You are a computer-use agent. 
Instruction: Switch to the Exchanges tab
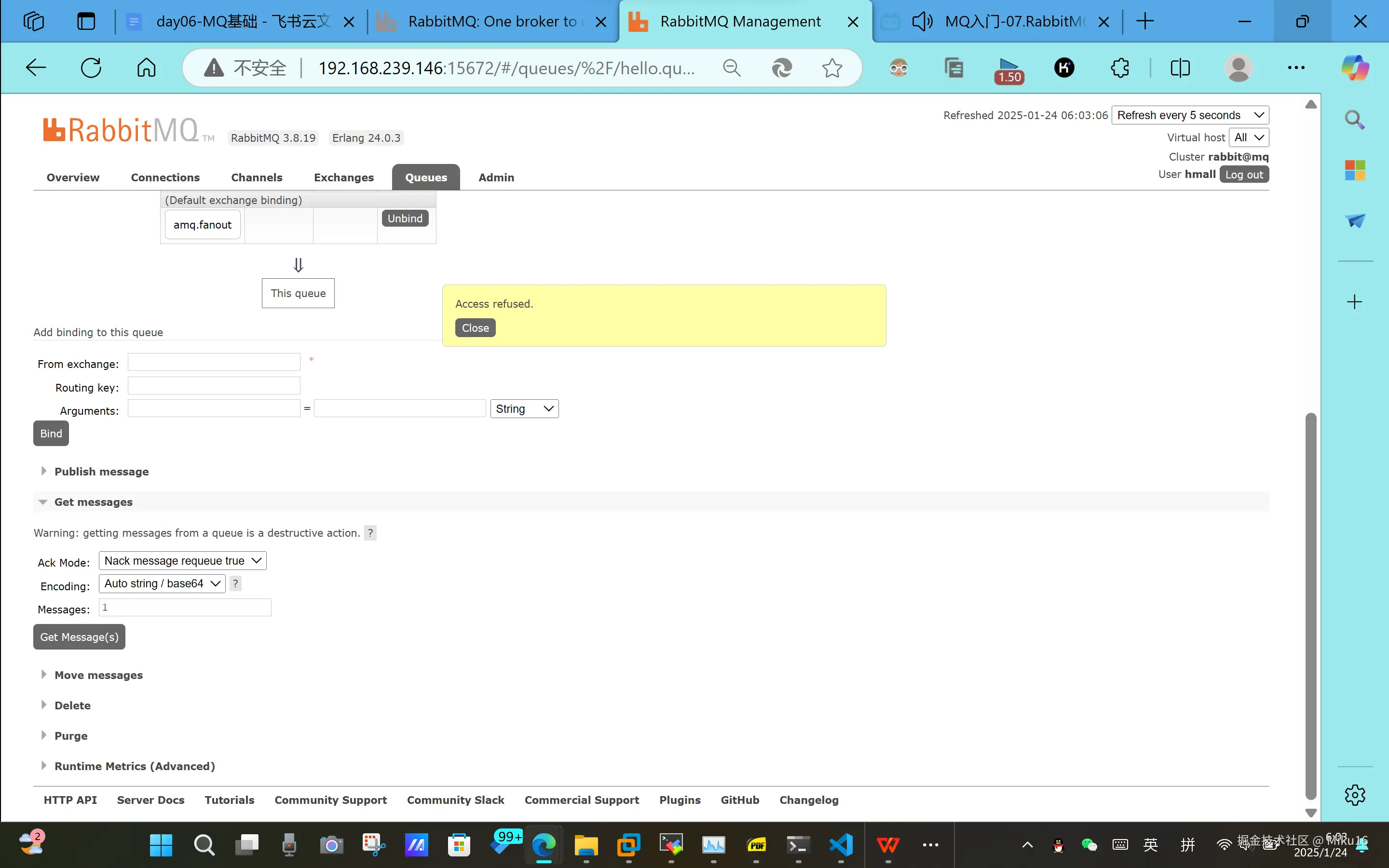point(343,177)
